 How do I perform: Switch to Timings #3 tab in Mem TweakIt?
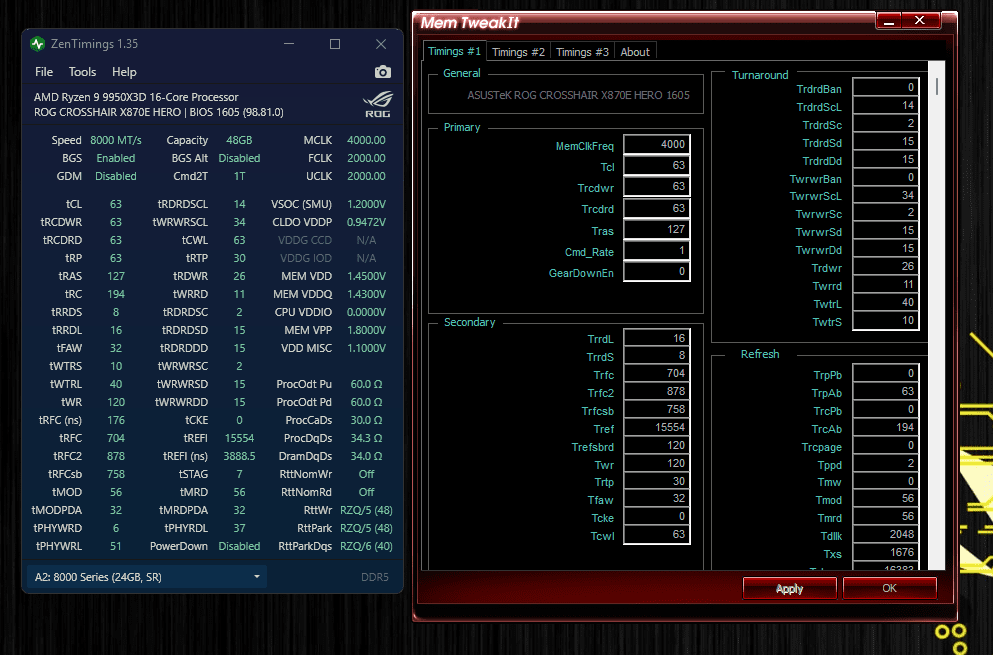[582, 52]
